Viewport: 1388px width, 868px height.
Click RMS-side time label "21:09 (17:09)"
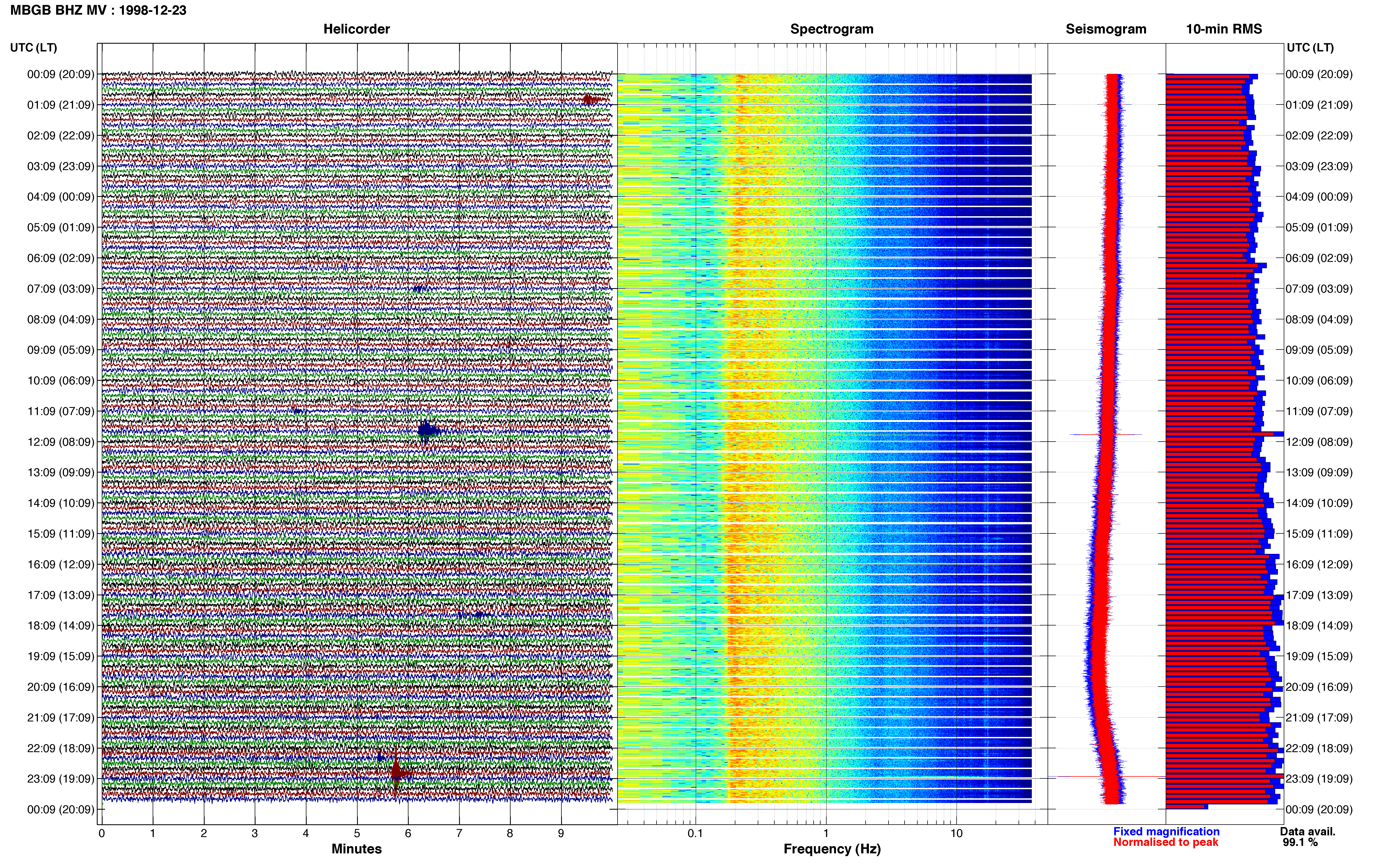point(1319,718)
